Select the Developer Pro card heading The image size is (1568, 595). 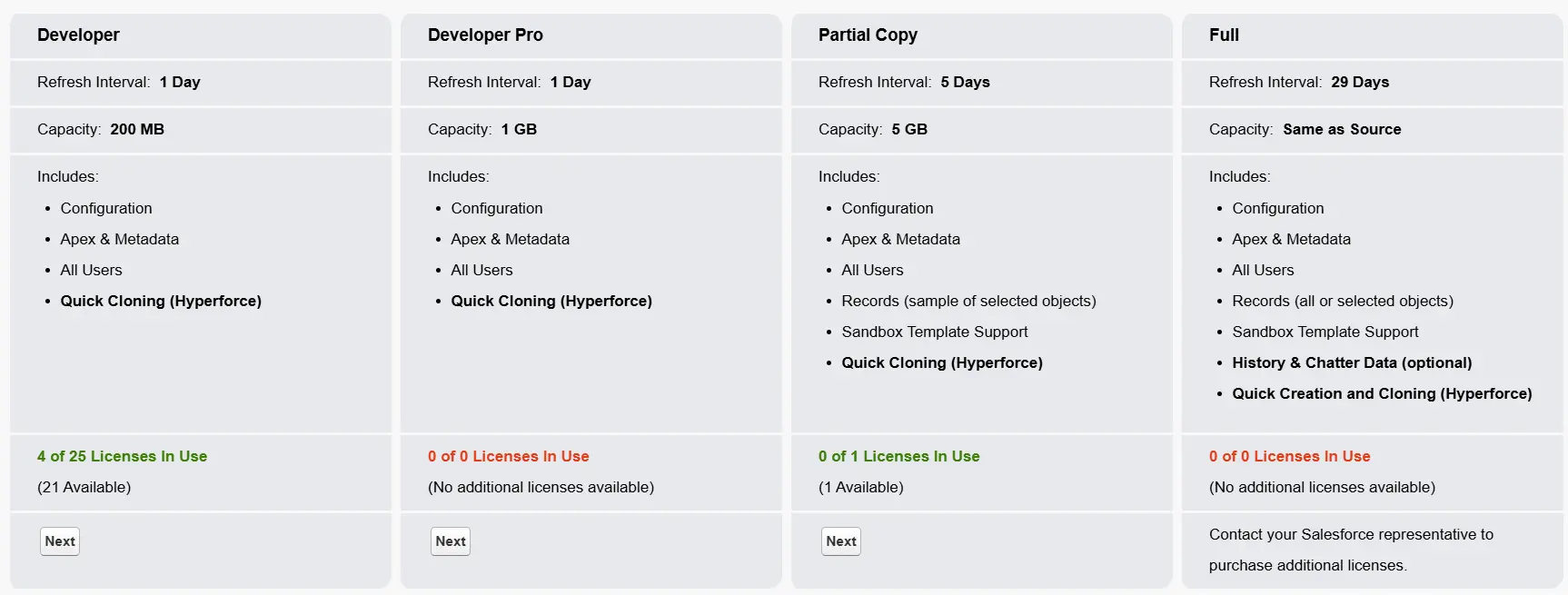click(x=485, y=35)
